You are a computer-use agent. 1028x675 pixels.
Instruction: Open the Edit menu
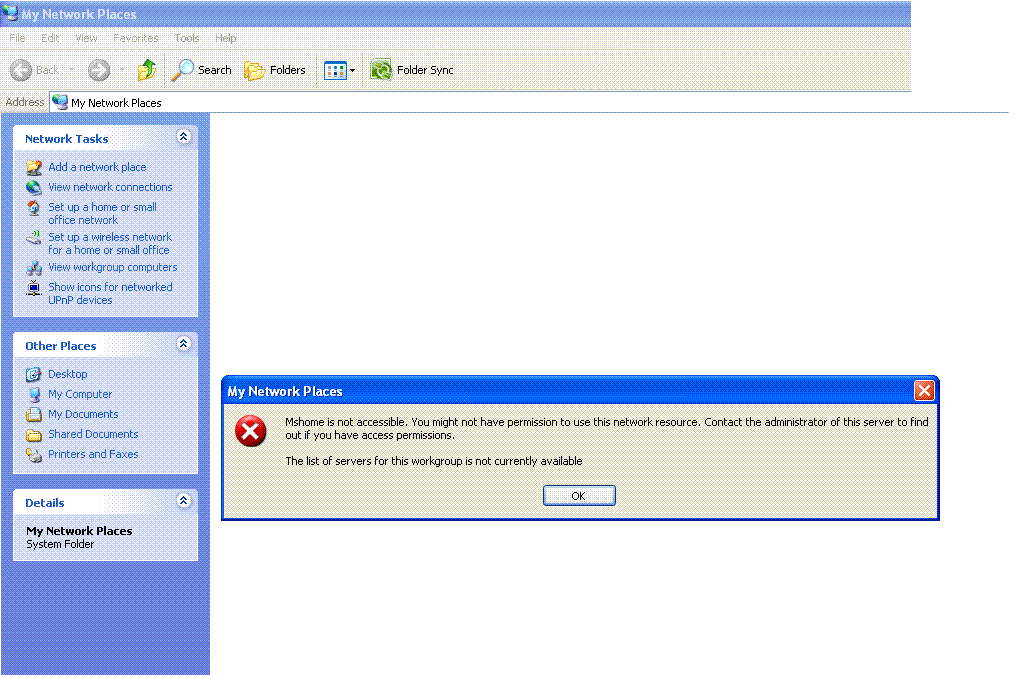[50, 38]
